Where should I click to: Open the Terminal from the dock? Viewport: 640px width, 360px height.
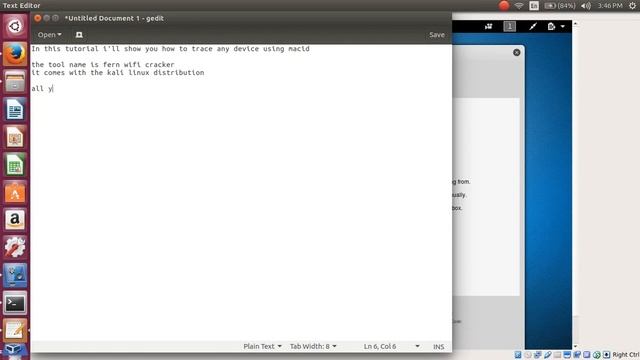pos(15,303)
